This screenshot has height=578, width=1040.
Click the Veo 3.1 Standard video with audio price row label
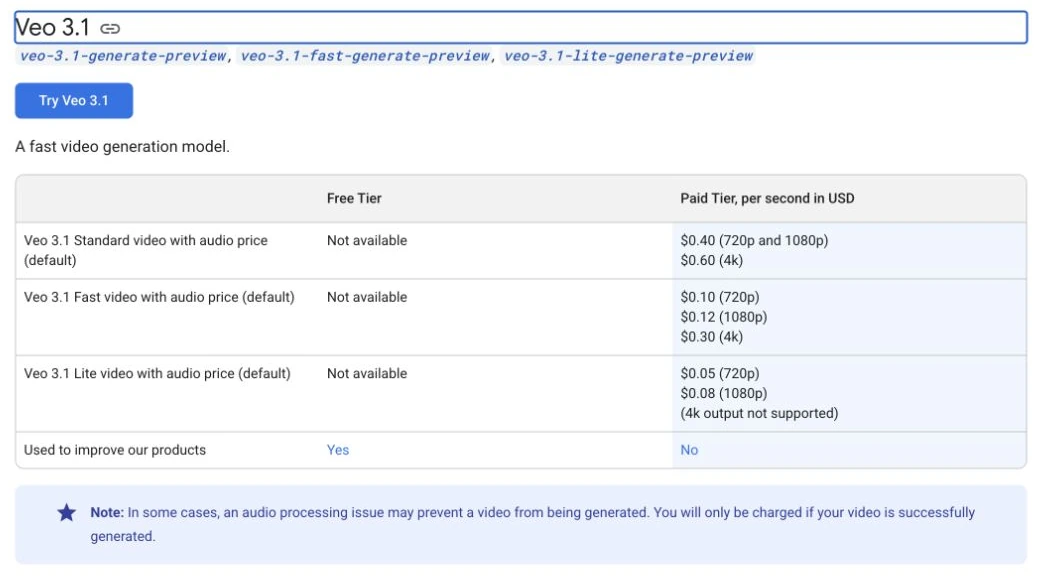(x=146, y=250)
